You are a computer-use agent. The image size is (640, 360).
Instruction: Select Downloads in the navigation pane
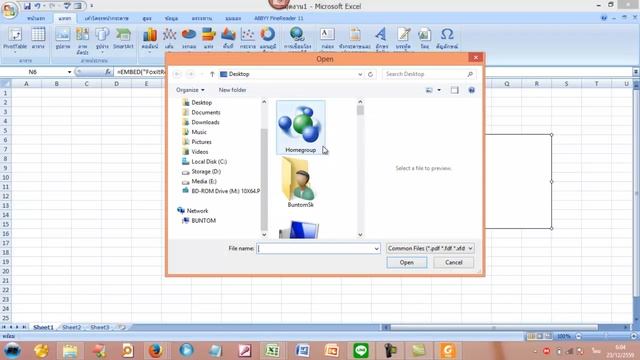[205, 122]
